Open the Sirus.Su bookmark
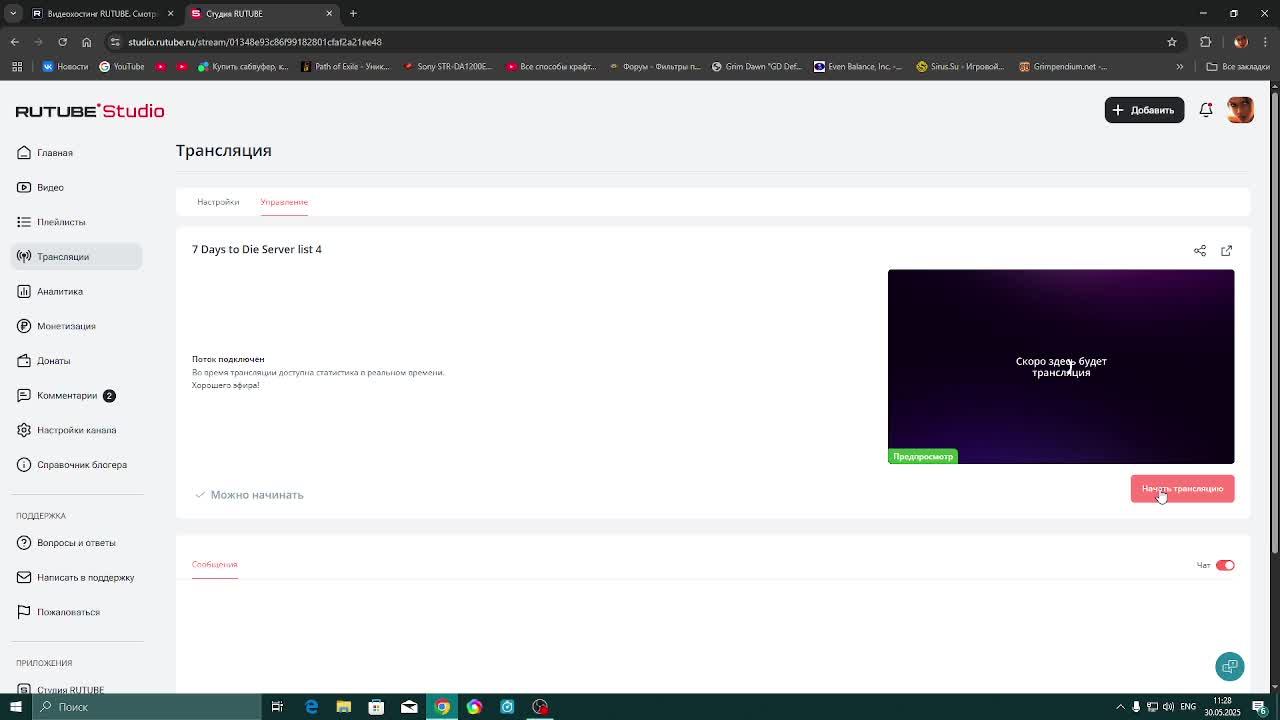Image resolution: width=1280 pixels, height=720 pixels. coord(960,67)
